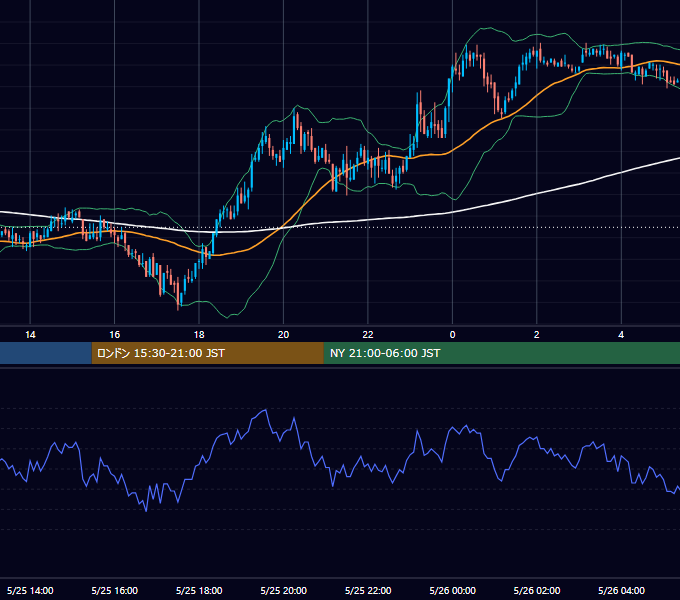Click the 5/26 04:00 date label
Viewport: 680px width, 600px height.
tap(621, 590)
